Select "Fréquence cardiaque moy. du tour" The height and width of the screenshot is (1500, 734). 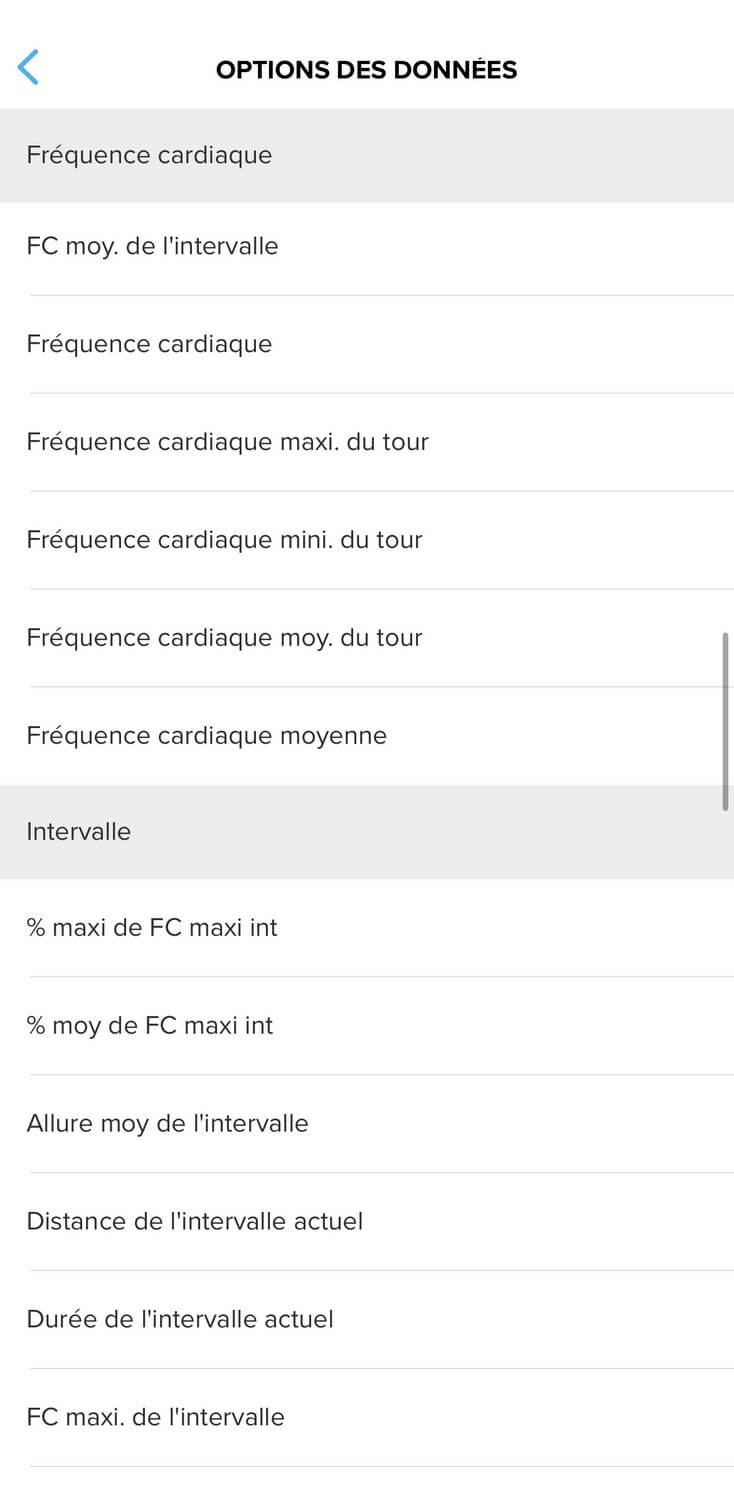pos(224,638)
